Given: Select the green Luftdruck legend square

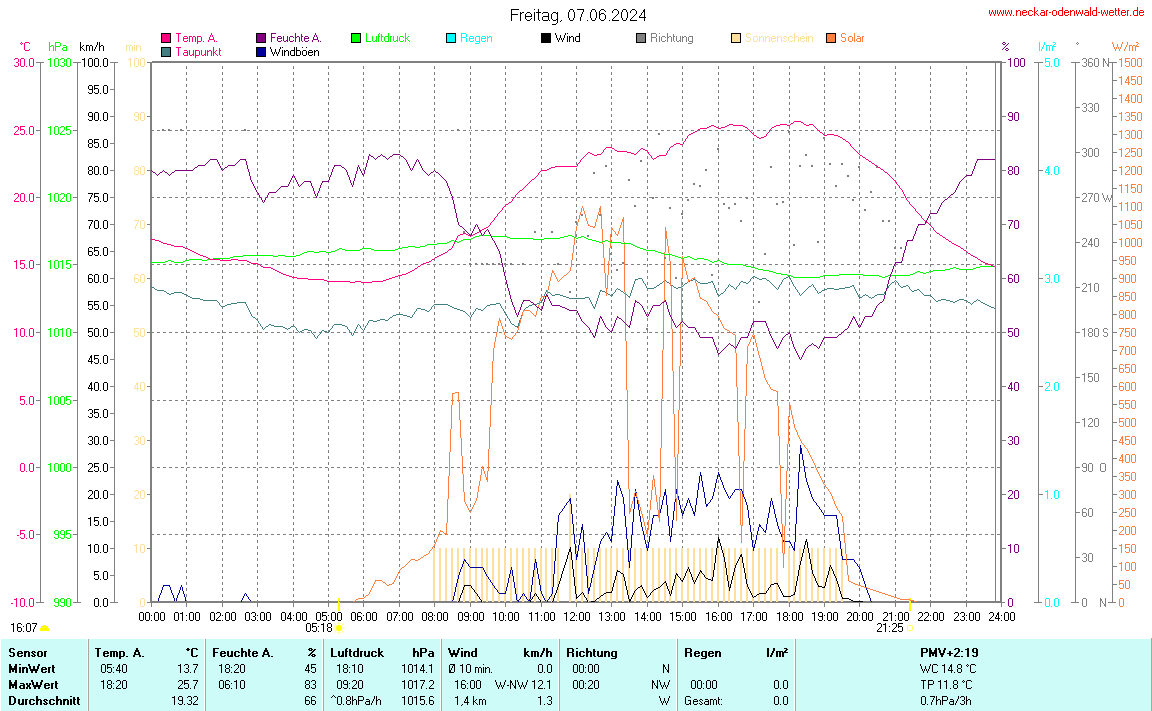Looking at the screenshot, I should click(x=356, y=38).
